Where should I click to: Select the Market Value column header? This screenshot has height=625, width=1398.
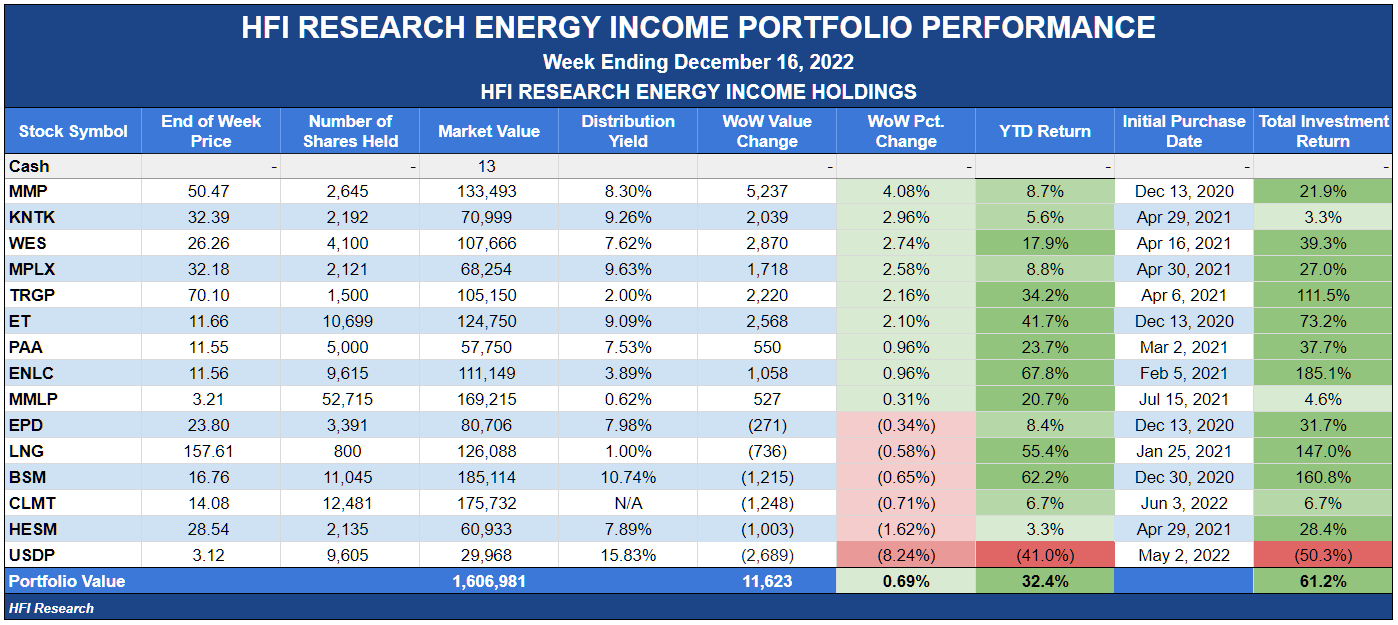(x=489, y=131)
